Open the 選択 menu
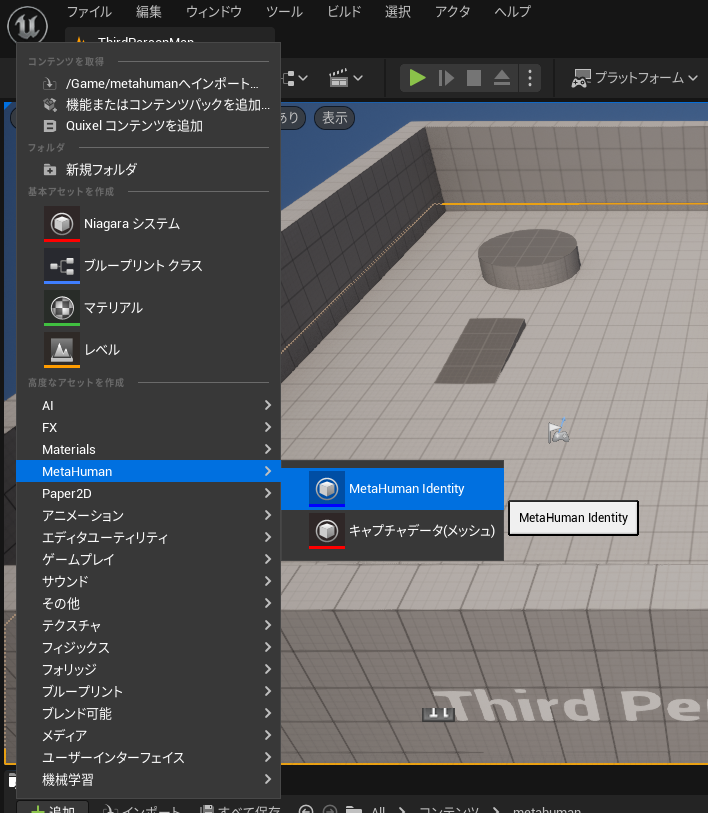 point(398,11)
